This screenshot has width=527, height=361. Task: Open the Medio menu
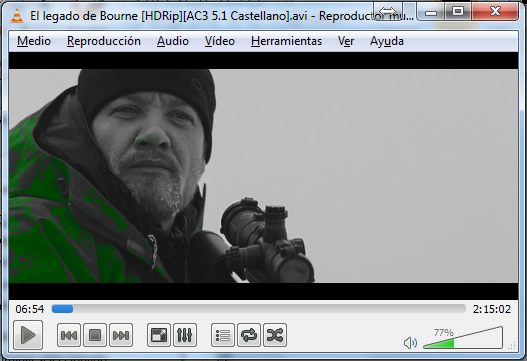click(34, 41)
